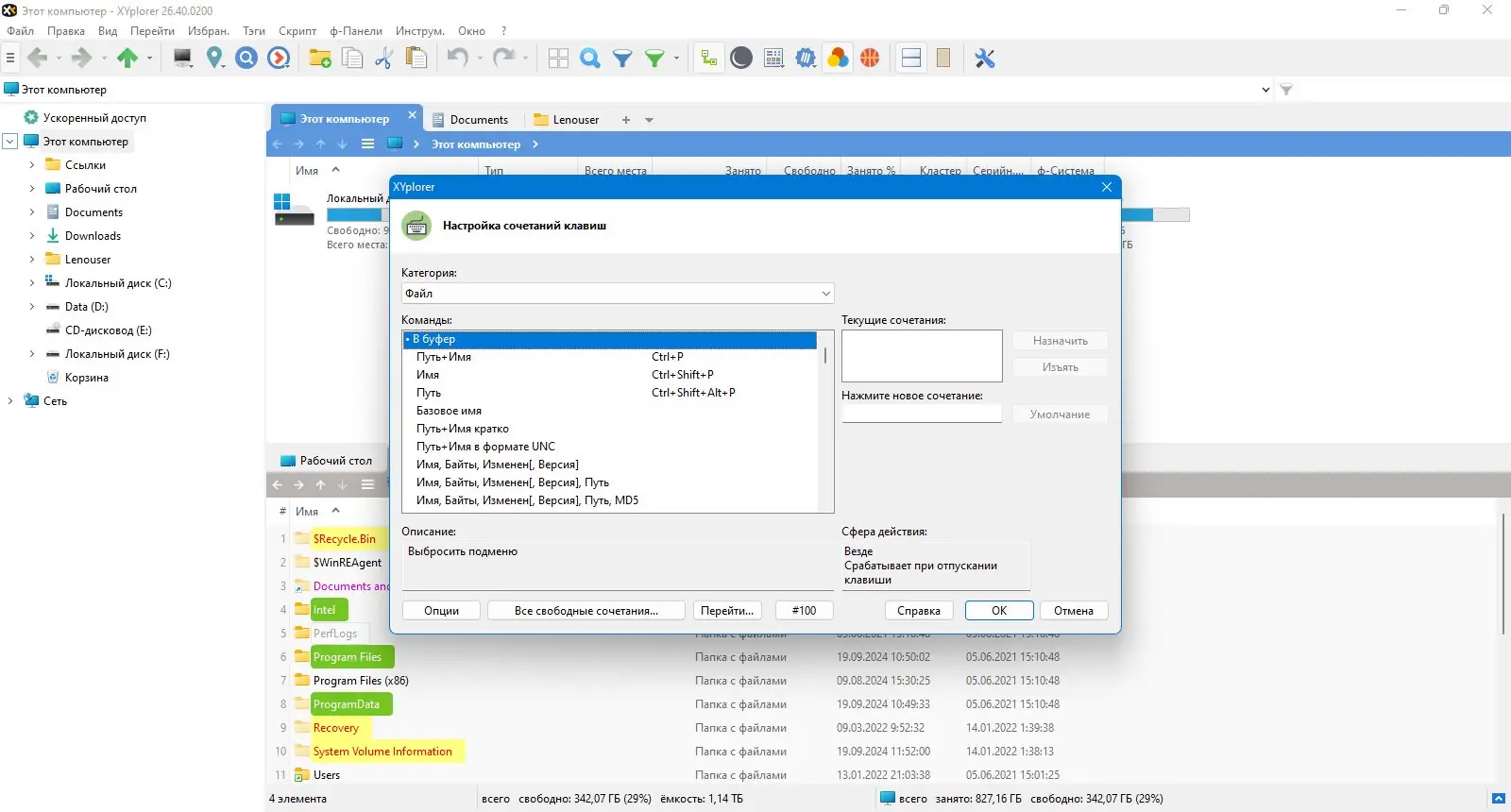Click the Справка button in the dialog
This screenshot has height=812, width=1511.
point(919,611)
